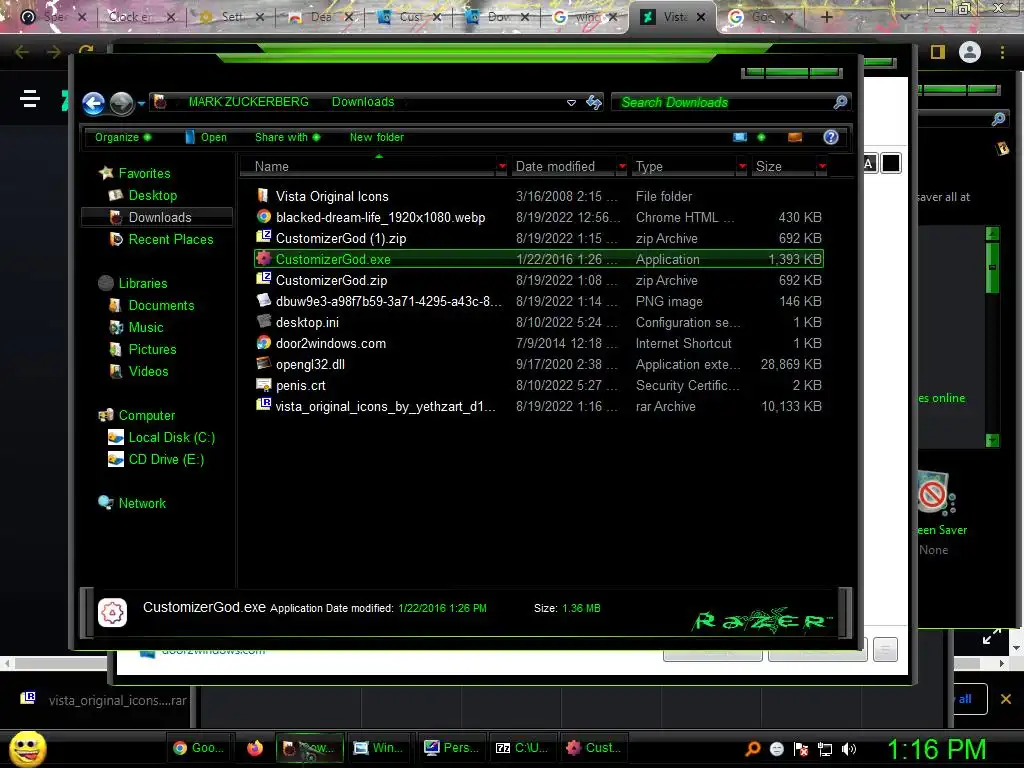
Task: Select Computer in navigation pane
Action: coord(146,415)
